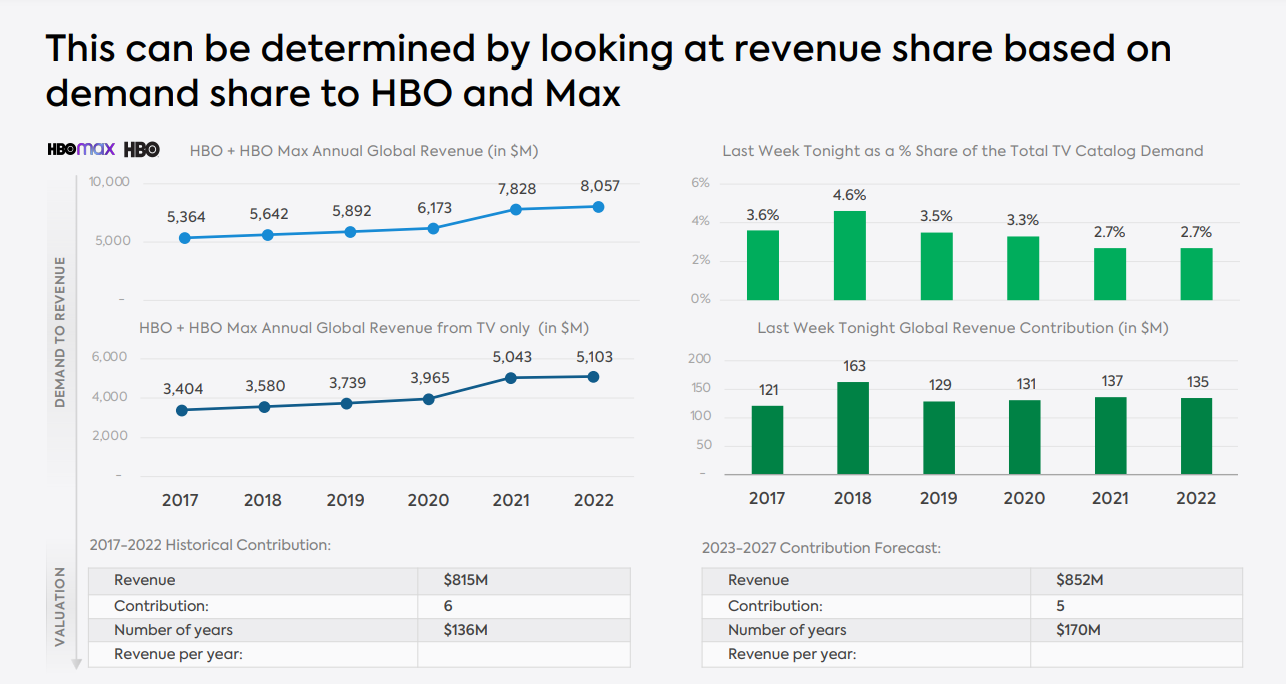Select the cell containing 6 in historical table
The height and width of the screenshot is (684, 1286).
click(524, 605)
